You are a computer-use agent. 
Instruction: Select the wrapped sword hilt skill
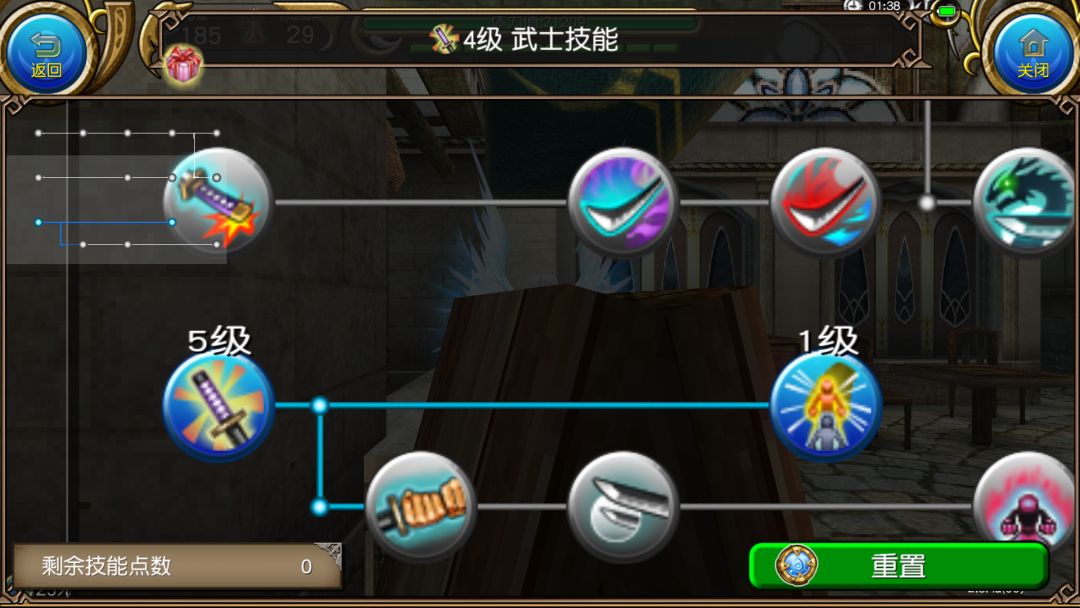click(420, 507)
